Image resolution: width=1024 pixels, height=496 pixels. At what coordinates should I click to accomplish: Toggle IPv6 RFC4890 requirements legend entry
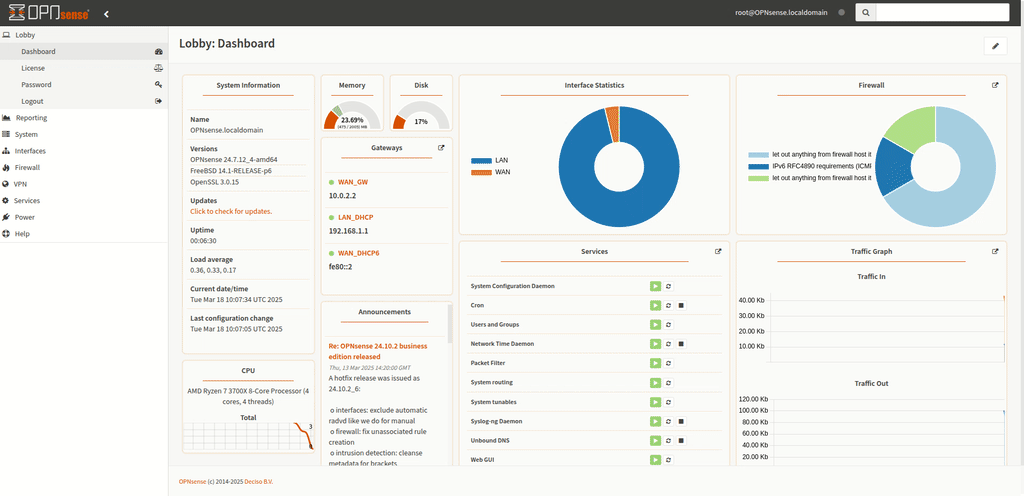[x=810, y=166]
